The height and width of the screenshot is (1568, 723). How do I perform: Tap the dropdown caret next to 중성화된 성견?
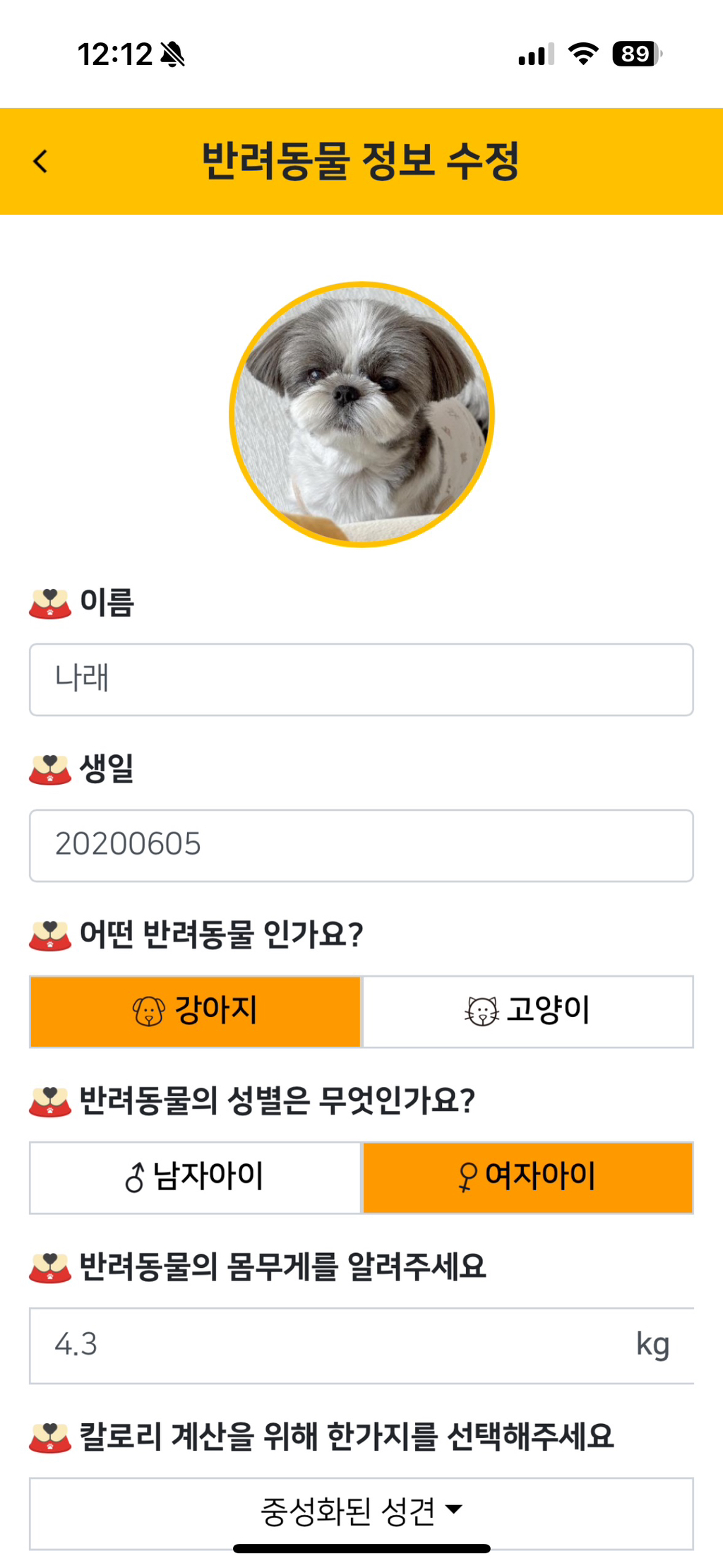point(455,1509)
